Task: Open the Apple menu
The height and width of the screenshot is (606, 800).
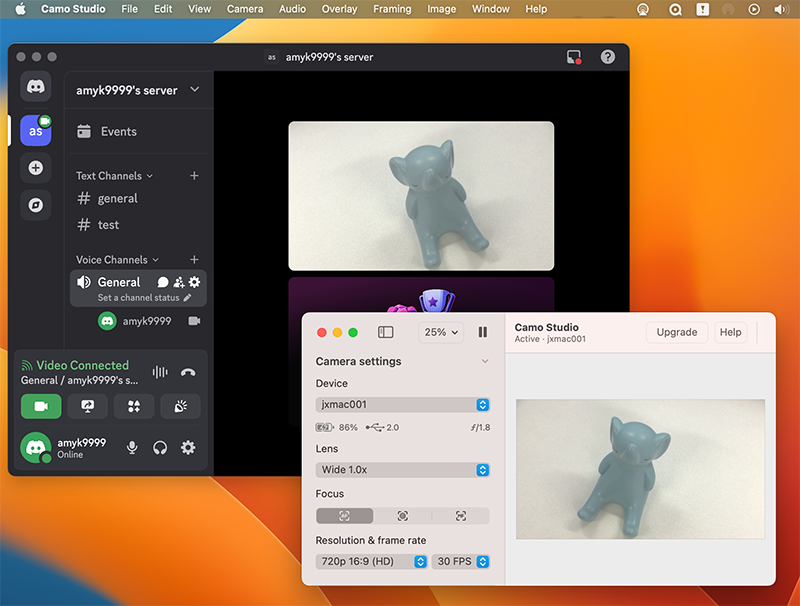Action: click(20, 9)
